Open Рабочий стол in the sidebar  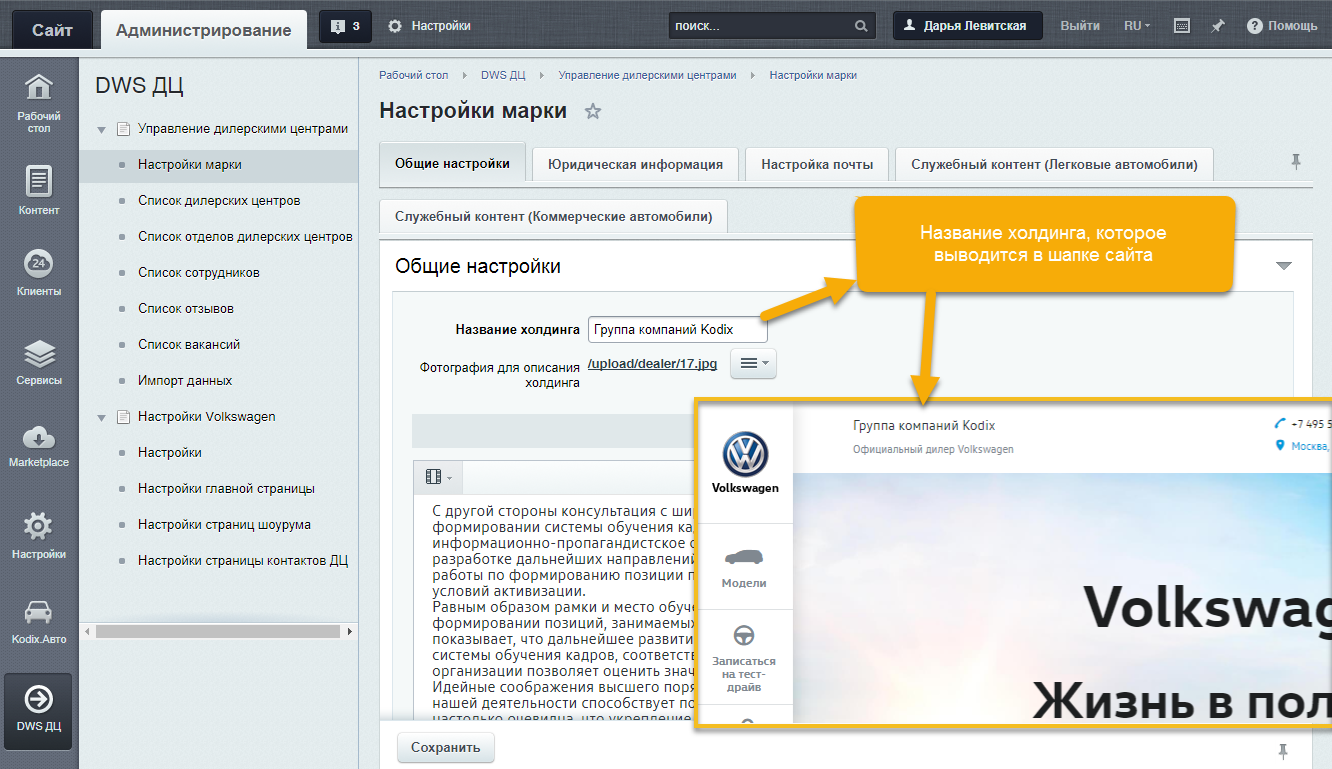point(38,103)
